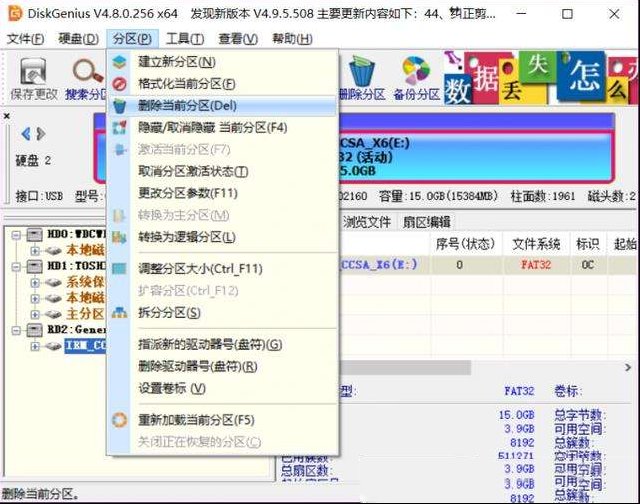640x504 pixels.
Task: Open the 文件(F) menu
Action: point(26,39)
